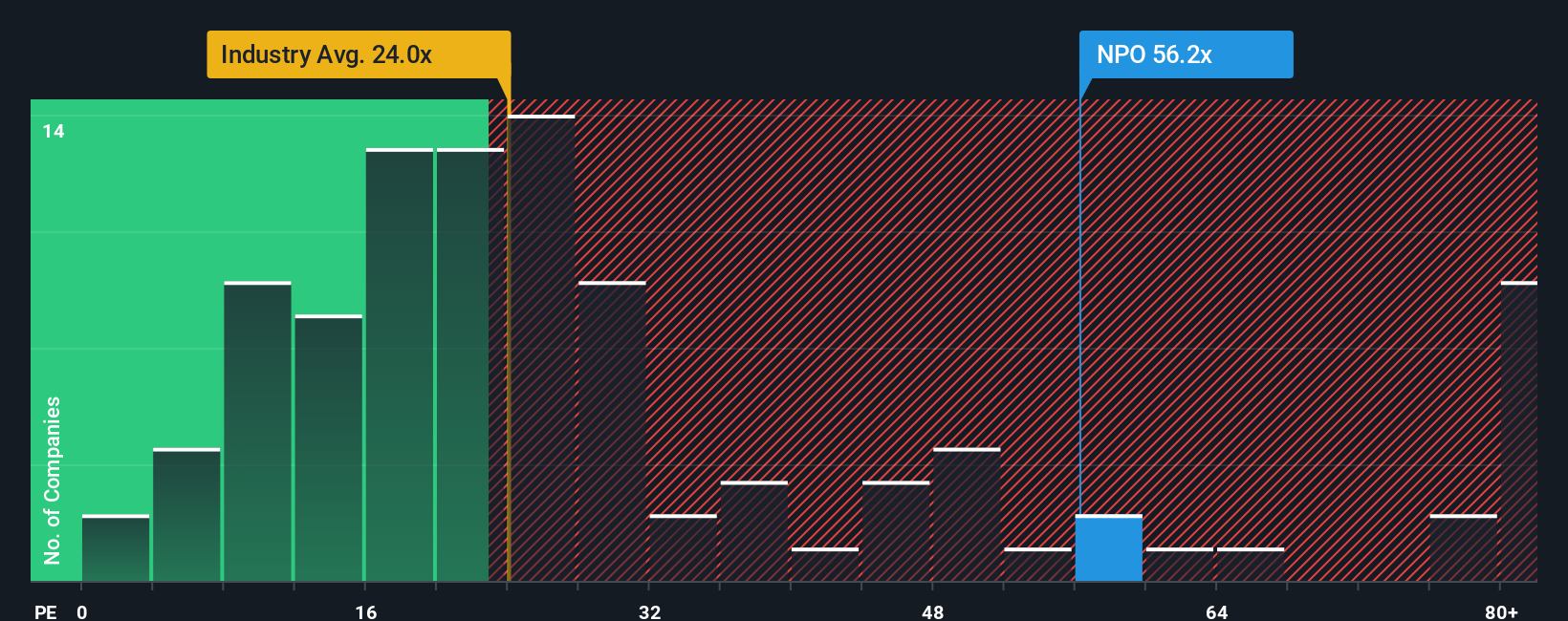Click the y-axis value 14
Screen dimensions: 1568x621
(54, 132)
